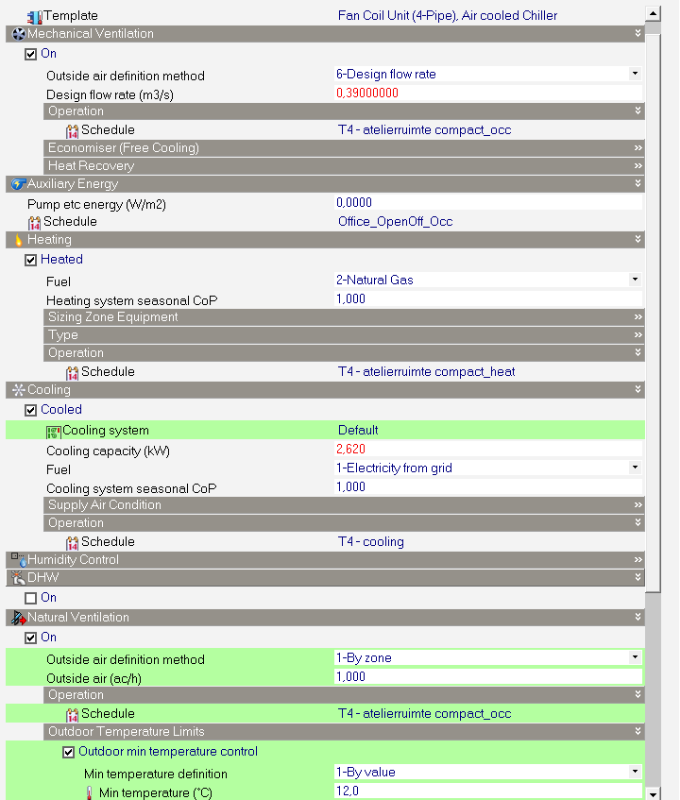Click the Natural Ventilation section icon
Screen dimensions: 680x800
pyautogui.click(x=17, y=618)
